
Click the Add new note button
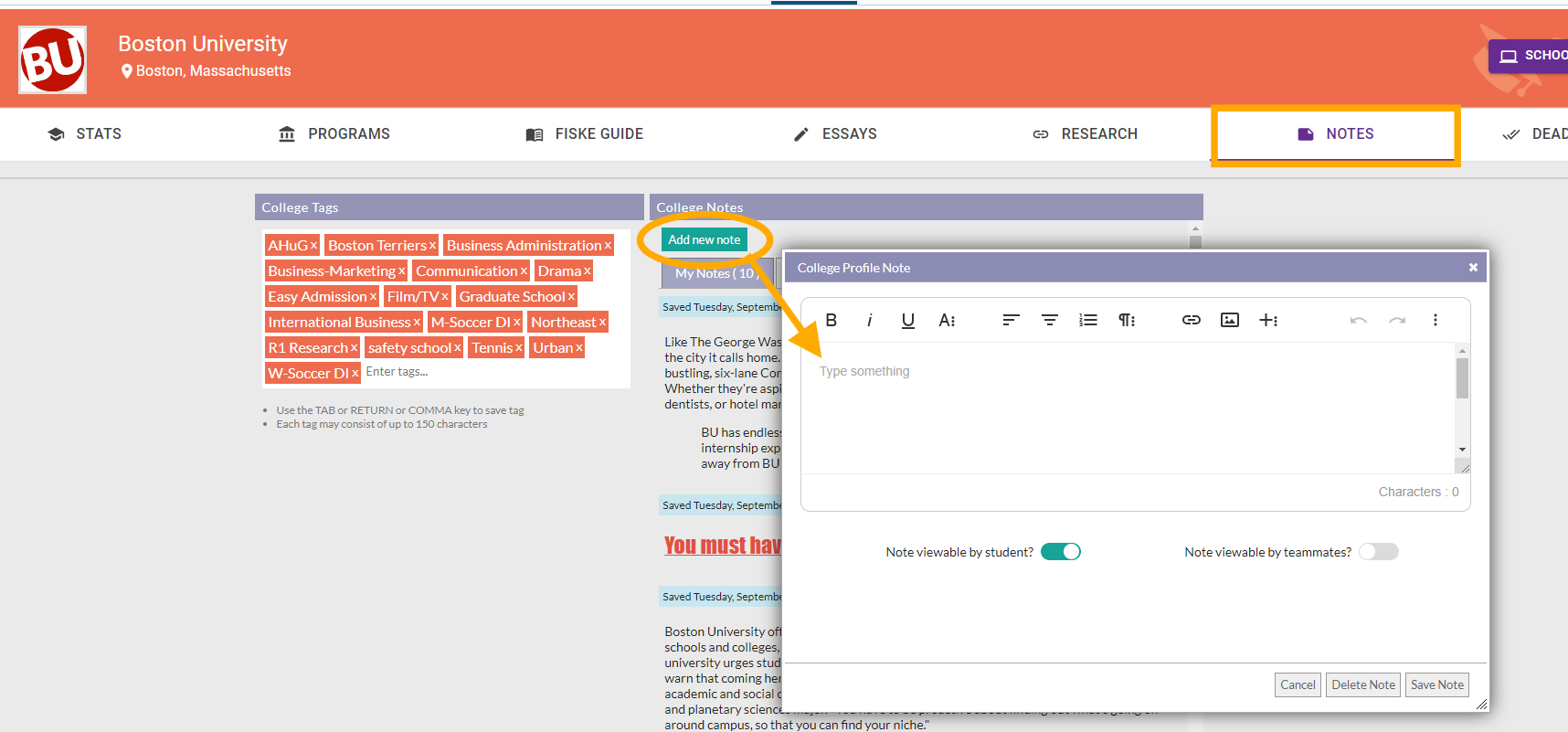(x=705, y=239)
